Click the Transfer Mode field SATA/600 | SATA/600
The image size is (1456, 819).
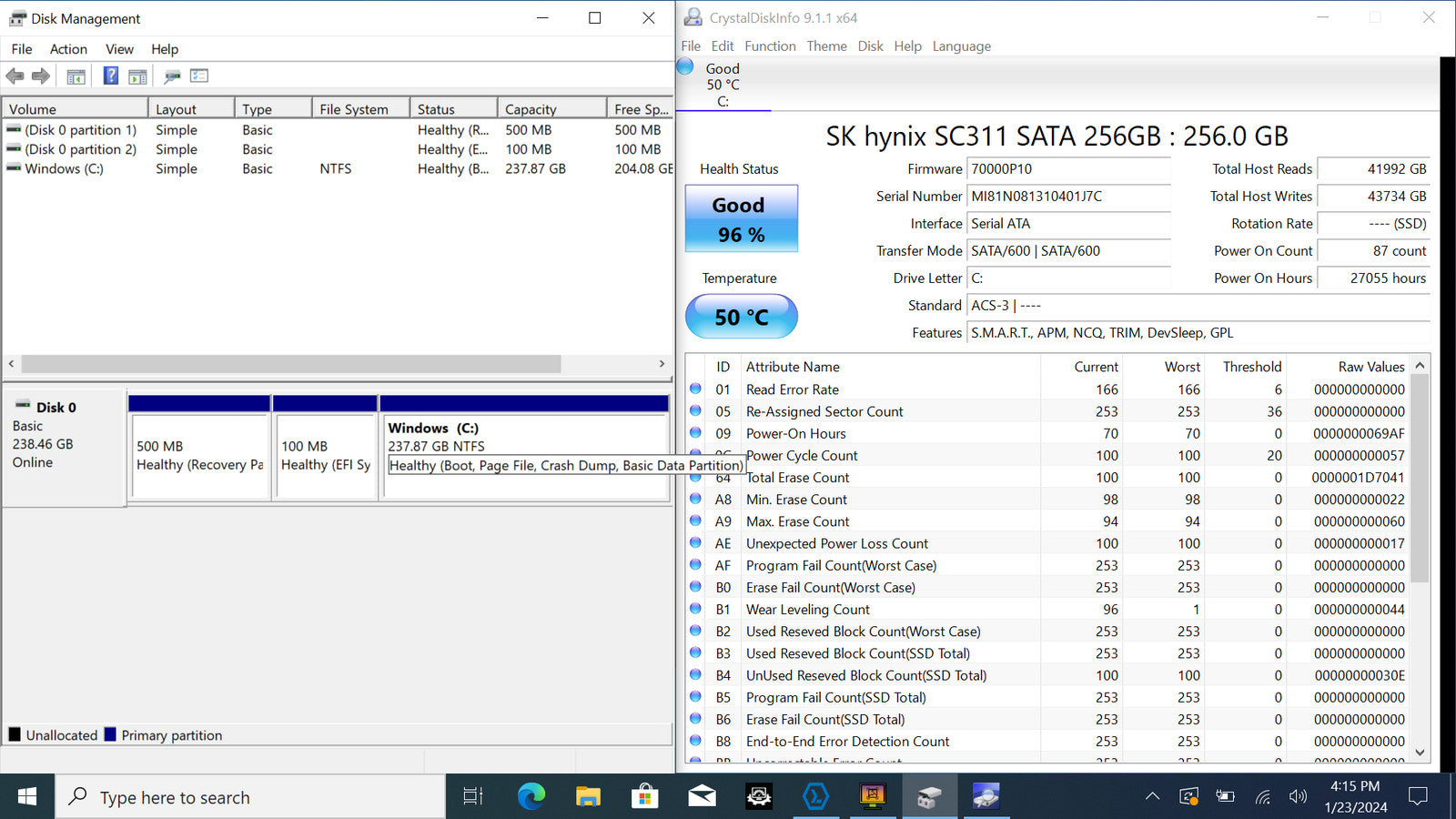click(x=1068, y=250)
